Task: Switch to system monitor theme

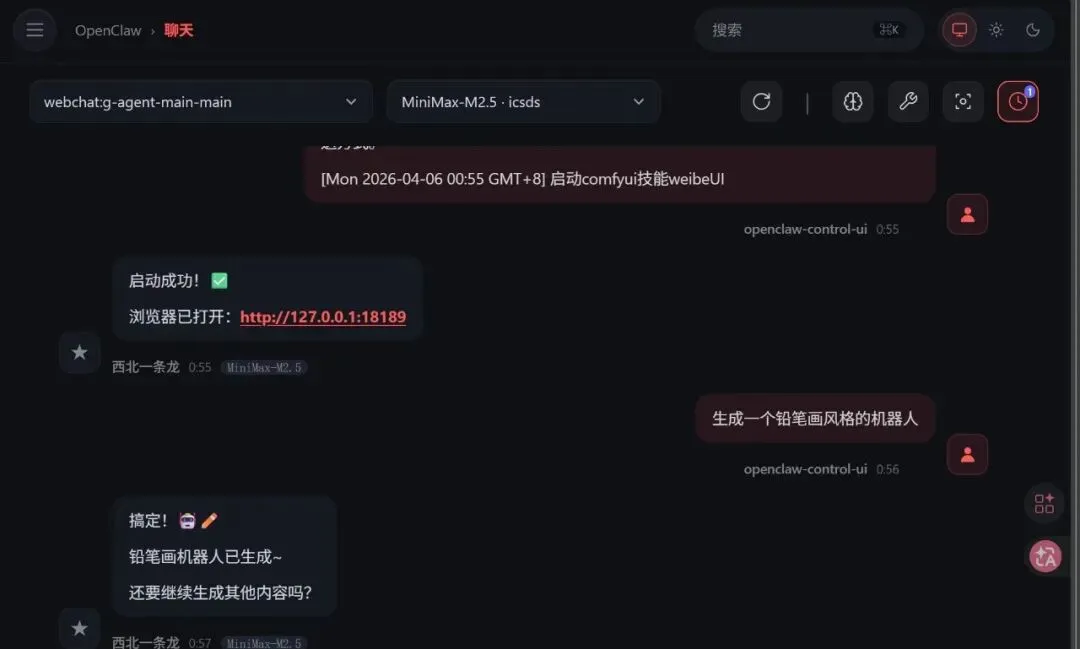Action: [959, 30]
